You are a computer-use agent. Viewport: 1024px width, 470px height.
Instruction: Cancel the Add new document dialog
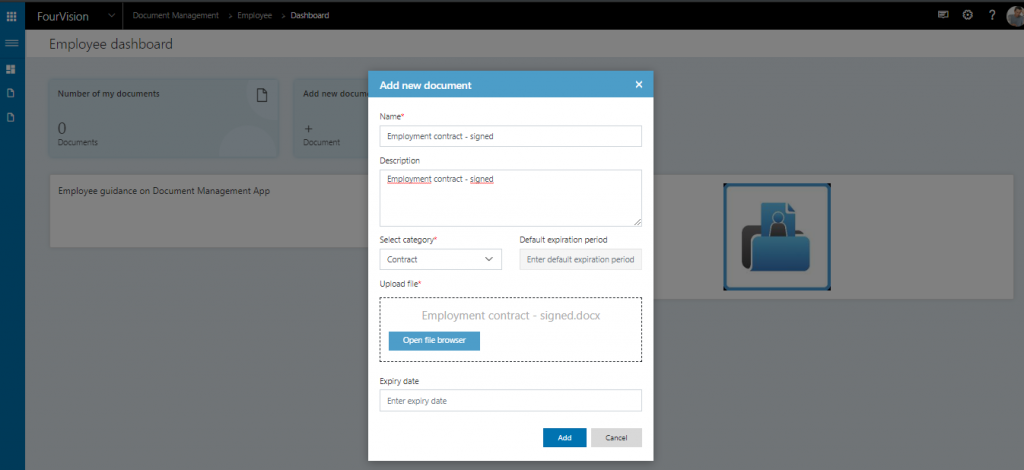tap(616, 437)
